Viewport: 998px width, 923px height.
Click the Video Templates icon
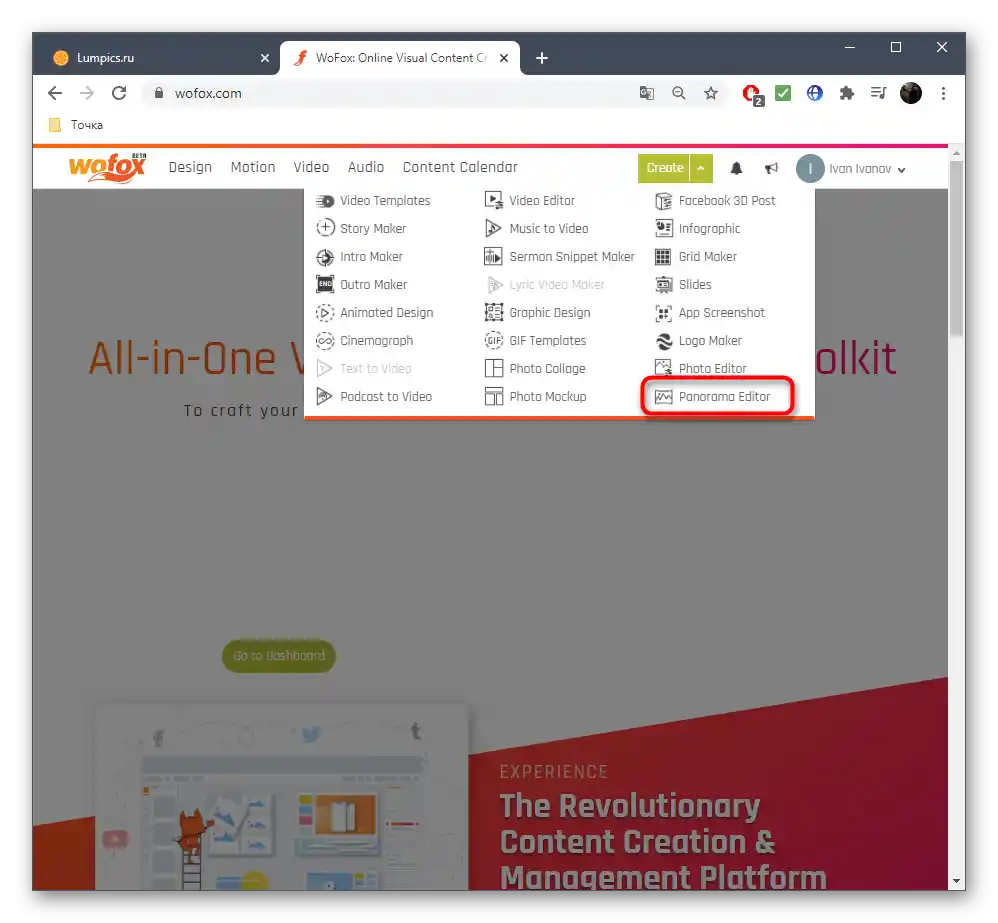[325, 201]
